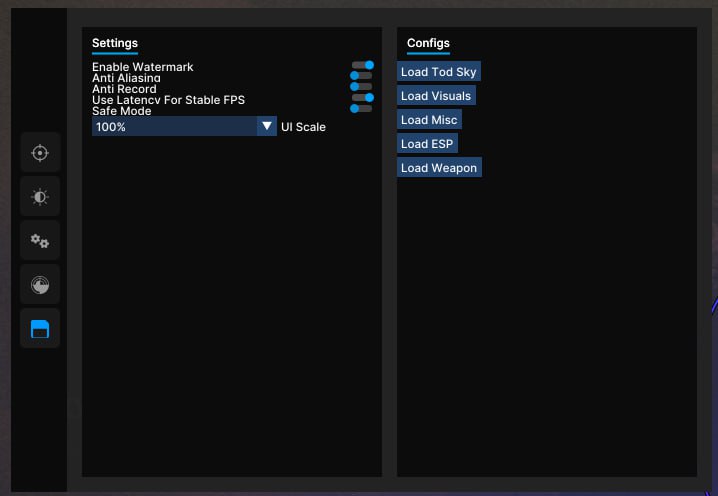The height and width of the screenshot is (496, 718).
Task: Open the crosshair aim tab icon
Action: coord(40,153)
